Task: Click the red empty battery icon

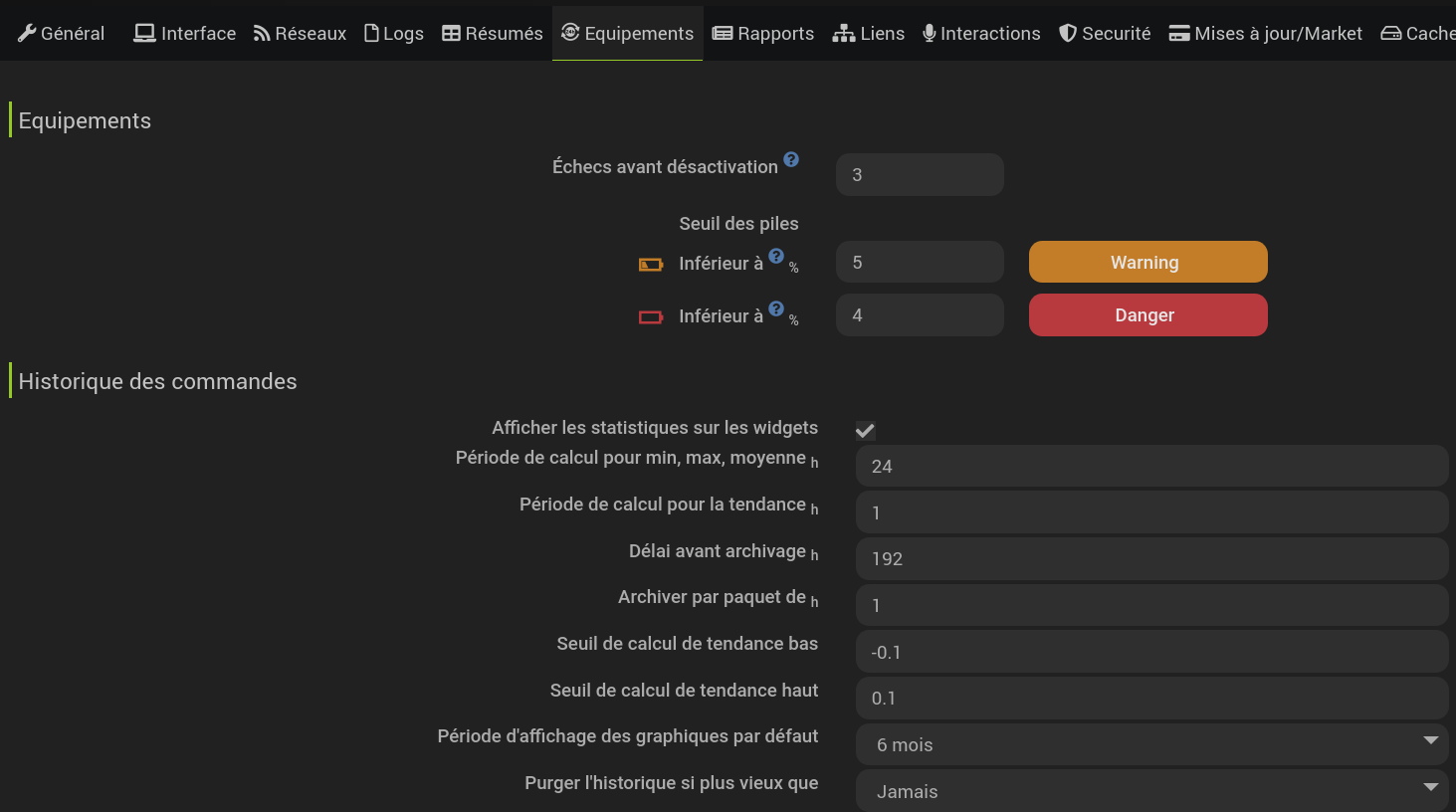Action: 651,316
